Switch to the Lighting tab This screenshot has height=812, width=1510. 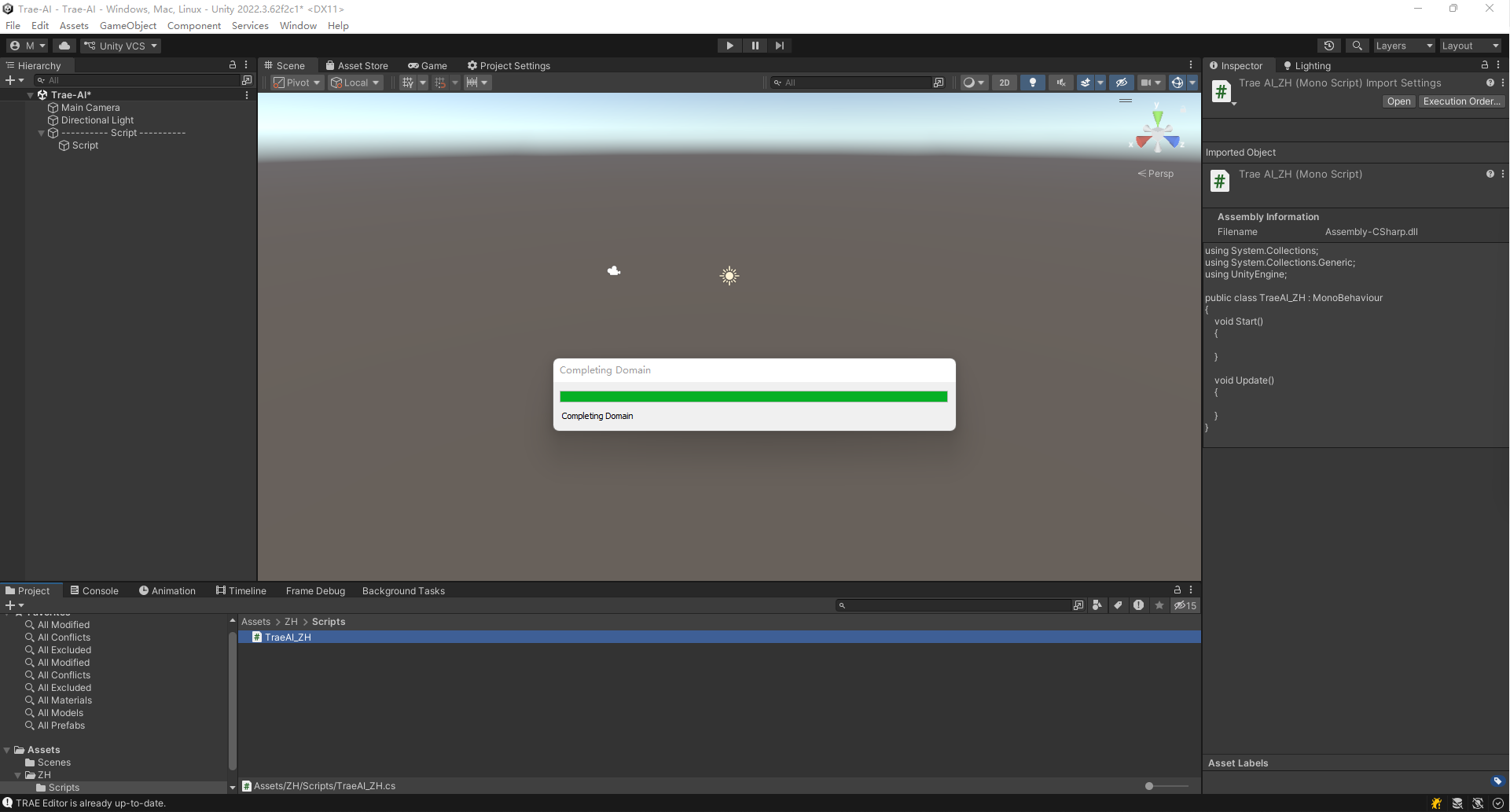tap(1306, 66)
